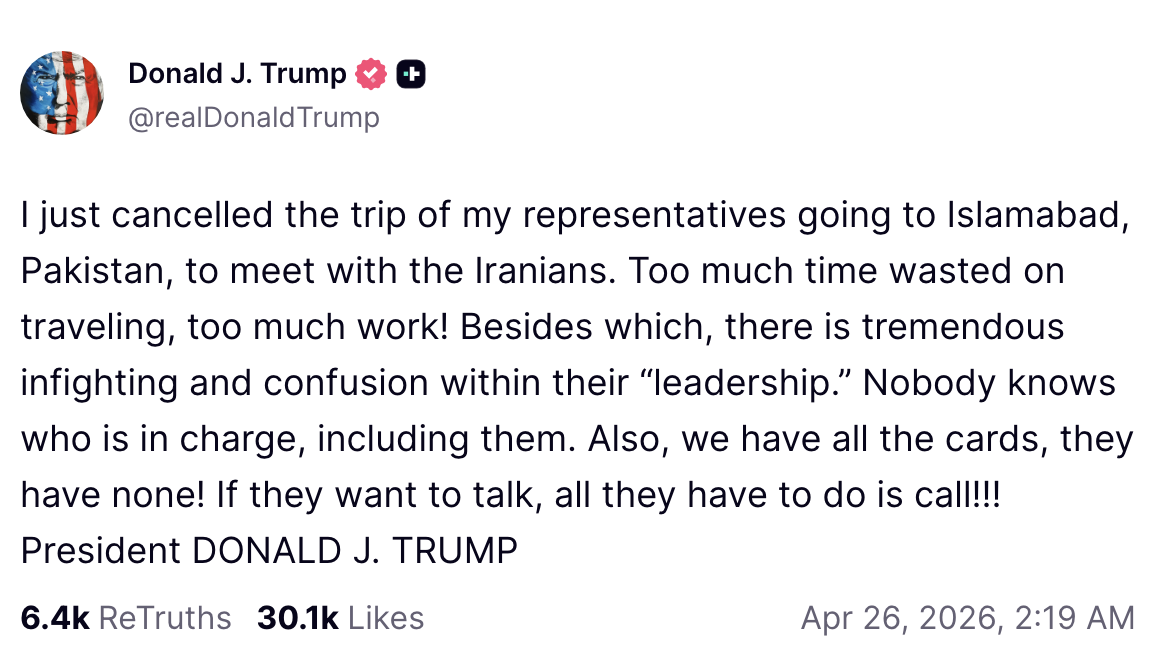The image size is (1160, 660).
Task: Click the phrase 'If they want to talk'
Action: [x=380, y=495]
